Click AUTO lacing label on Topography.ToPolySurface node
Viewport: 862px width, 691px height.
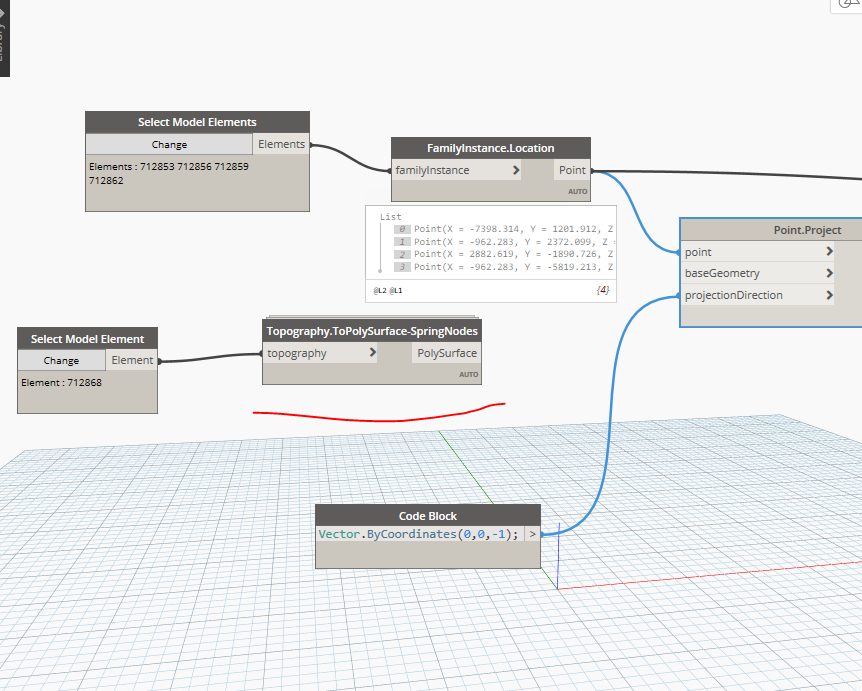coord(468,374)
